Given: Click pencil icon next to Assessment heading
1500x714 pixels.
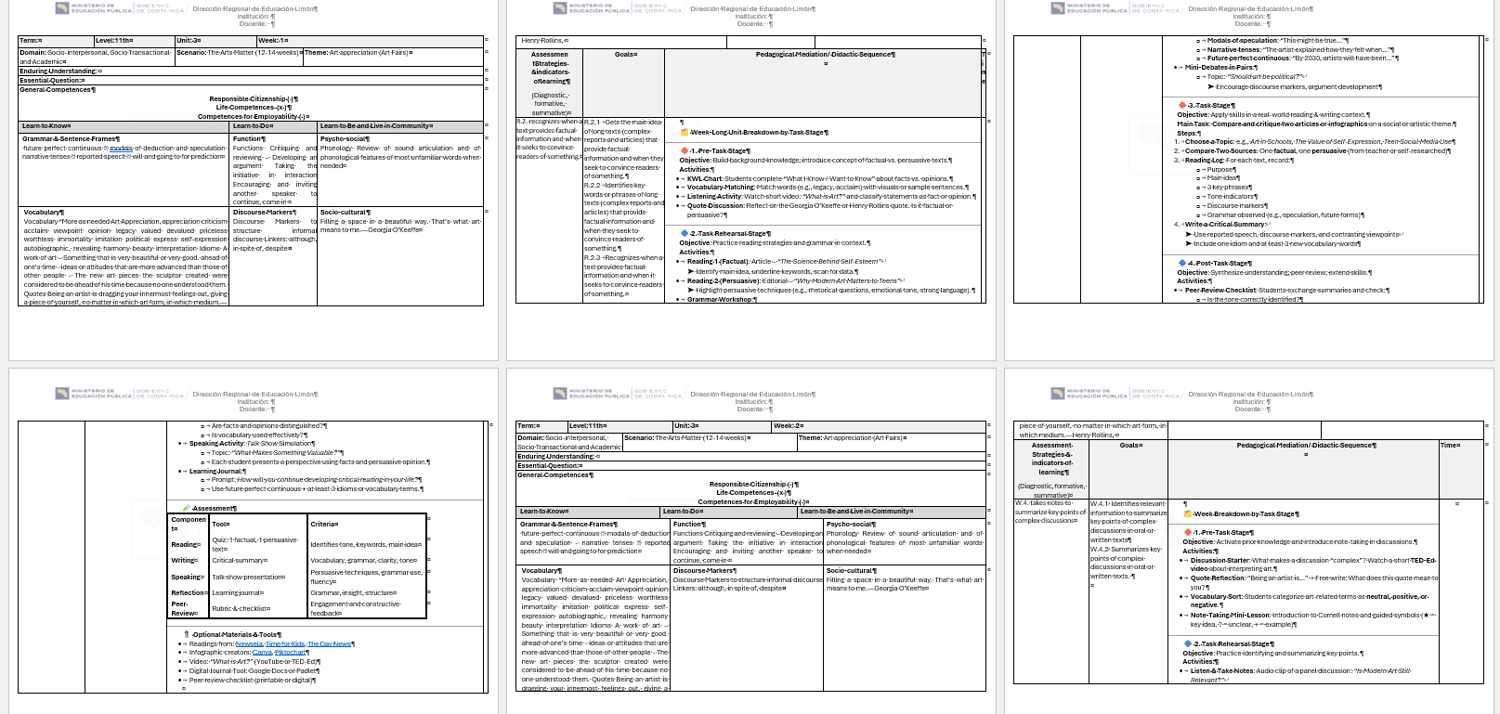Looking at the screenshot, I should pyautogui.click(x=186, y=508).
